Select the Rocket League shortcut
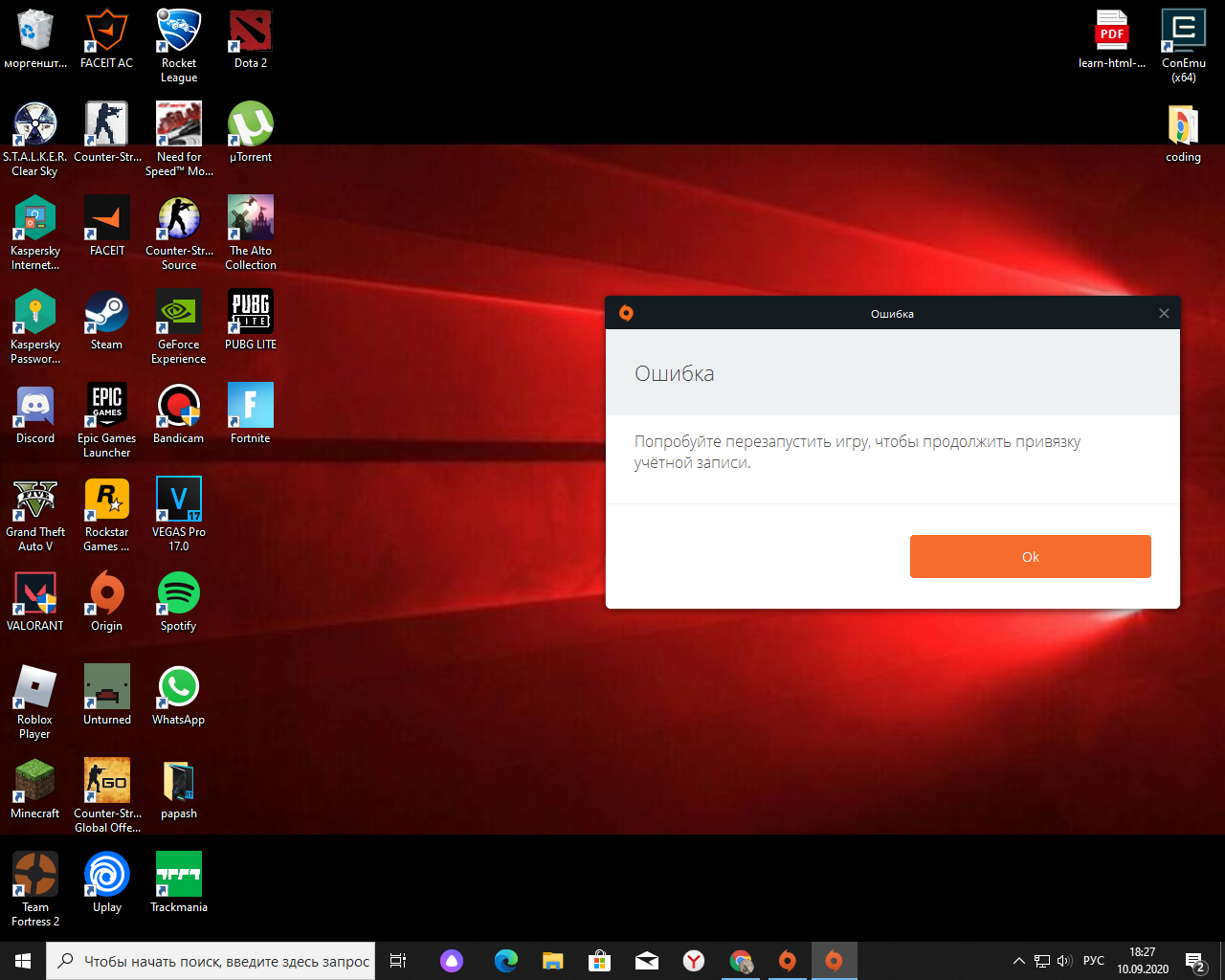 [179, 46]
